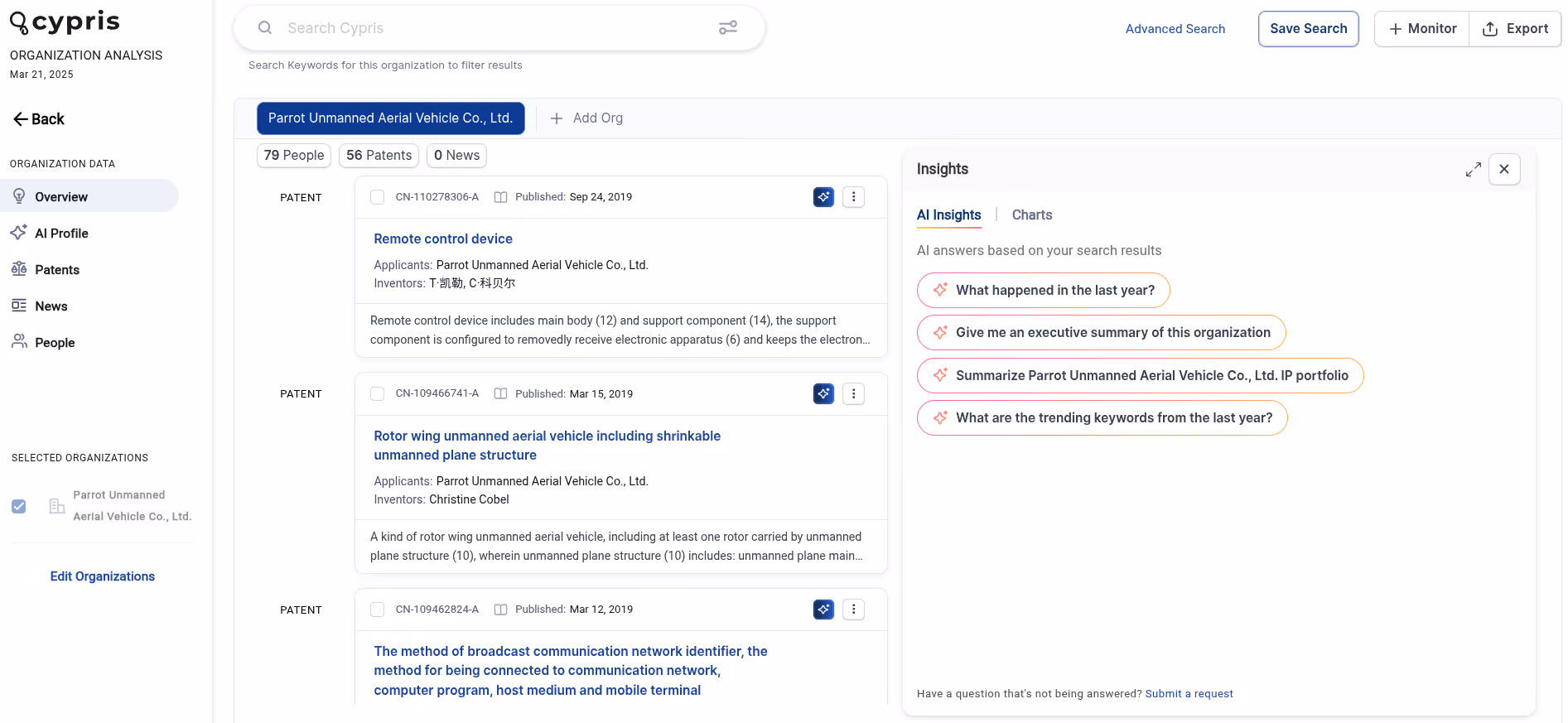Click the News sidebar icon
Screen dimensions: 1568x723
coord(19,306)
